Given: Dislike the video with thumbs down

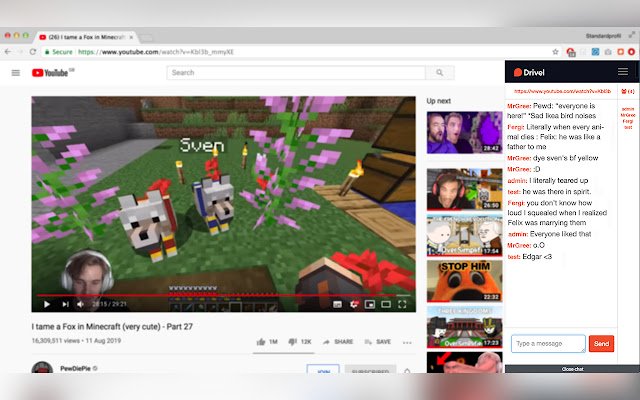Looking at the screenshot, I should click(x=300, y=342).
